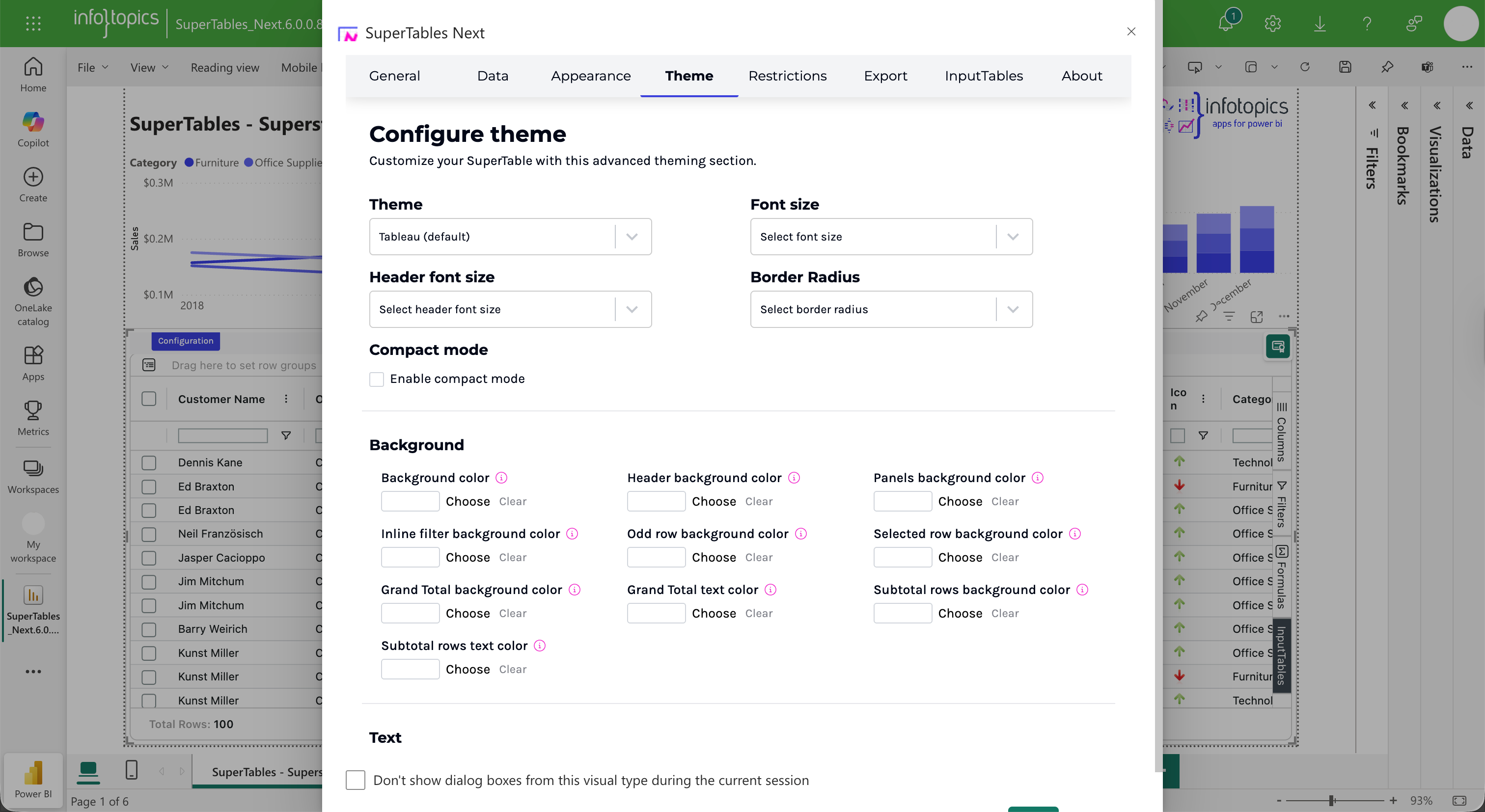This screenshot has height=812, width=1485.
Task: Tick the Dennis Kane row checkbox
Action: [149, 462]
